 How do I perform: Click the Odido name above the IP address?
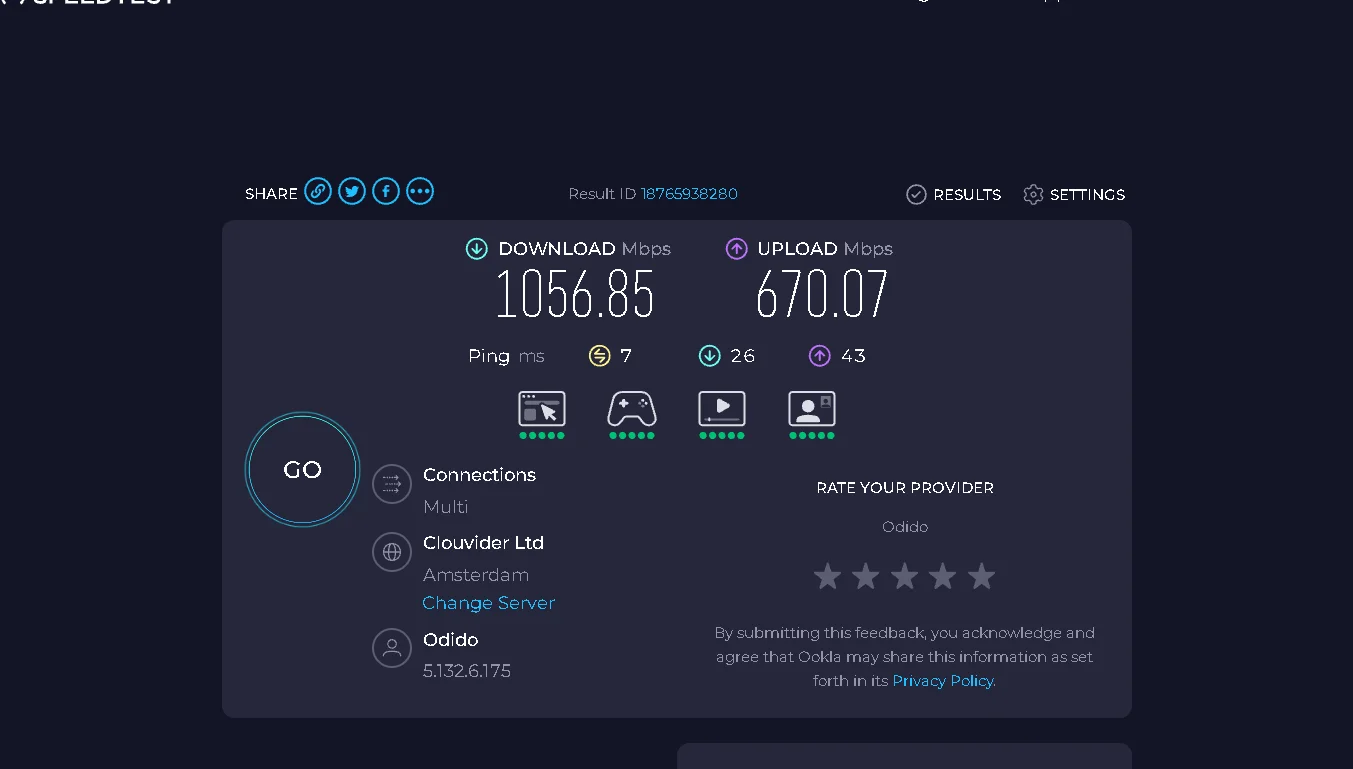pyautogui.click(x=451, y=640)
